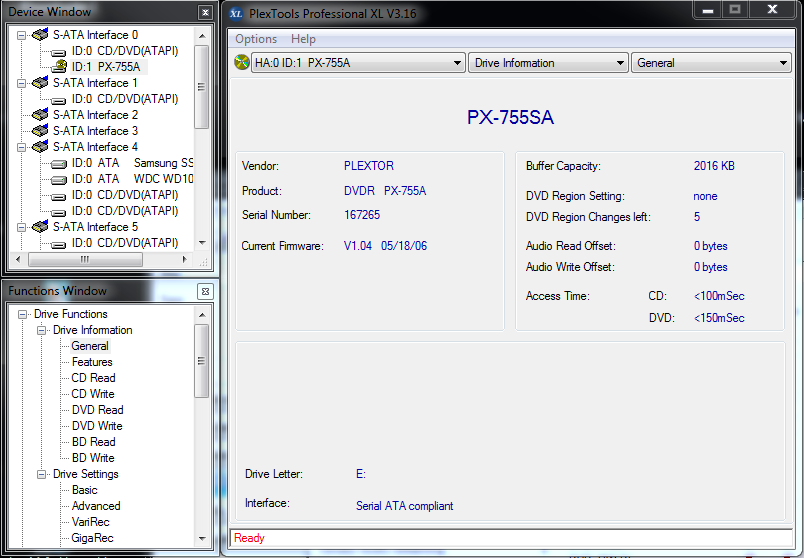Select WDC WD10 ATA device row
This screenshot has width=804, height=558.
tap(132, 179)
